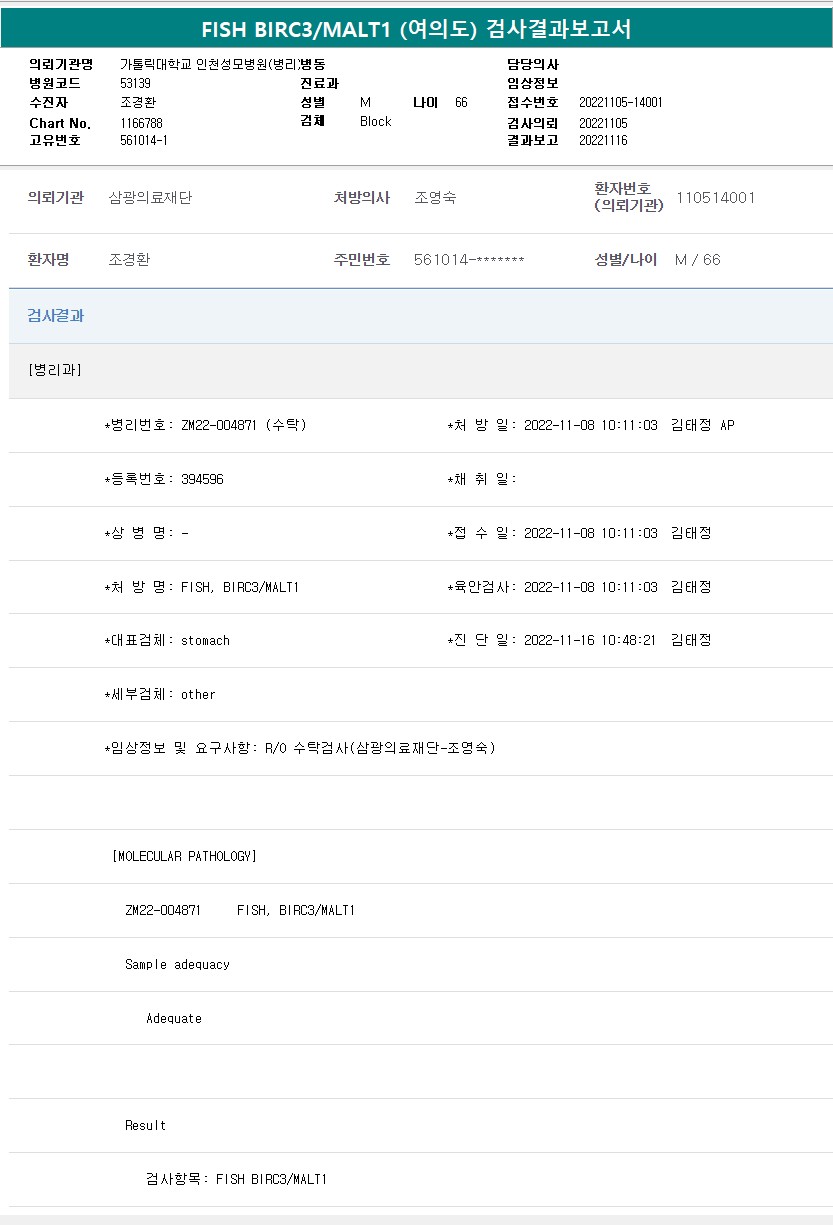Click the report title FISH BIRC3/MALT1 검사결과보고서
Viewport: 833px width, 1225px height.
tap(416, 28)
